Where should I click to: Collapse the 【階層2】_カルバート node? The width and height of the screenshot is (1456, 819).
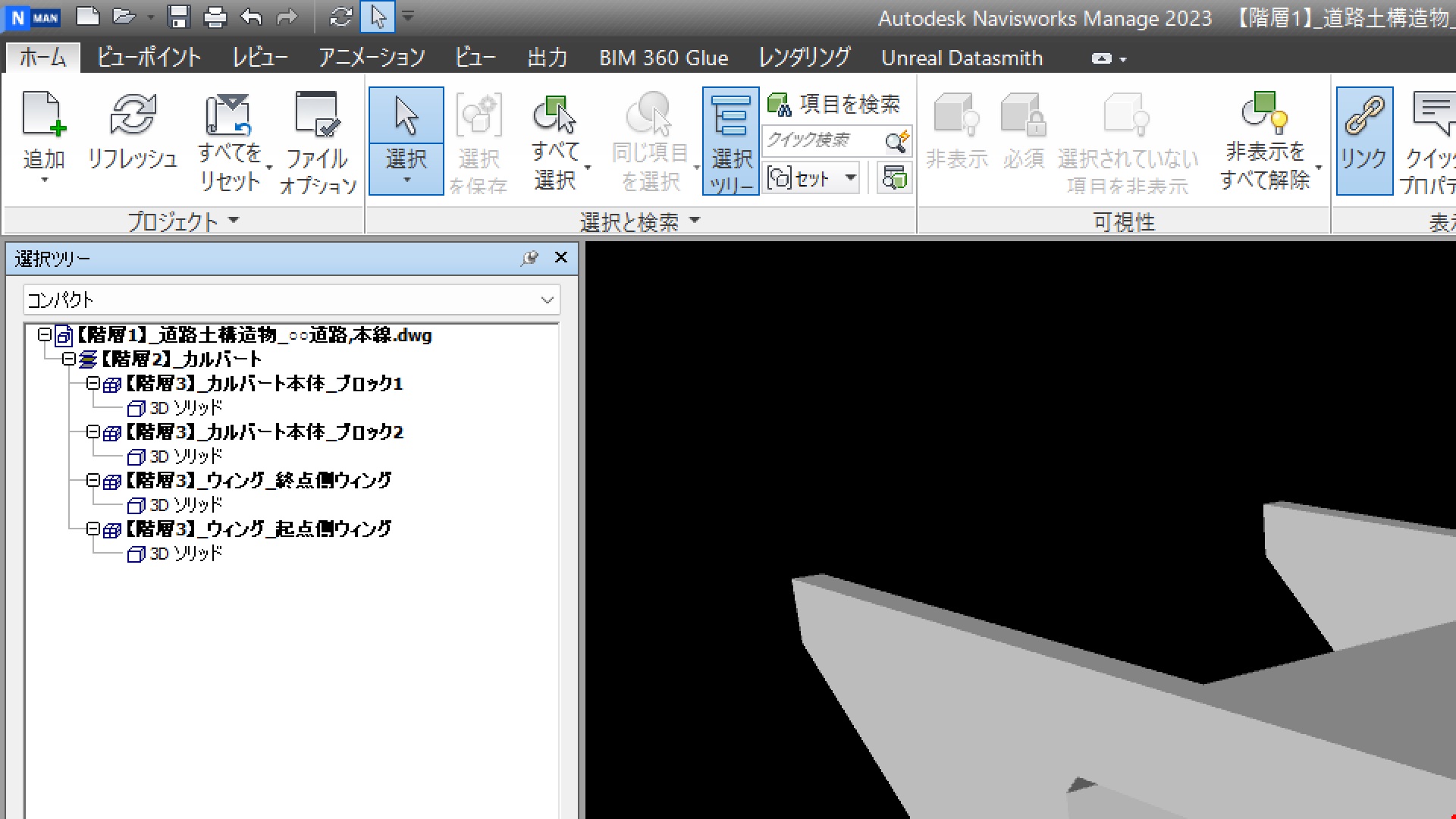tap(69, 359)
